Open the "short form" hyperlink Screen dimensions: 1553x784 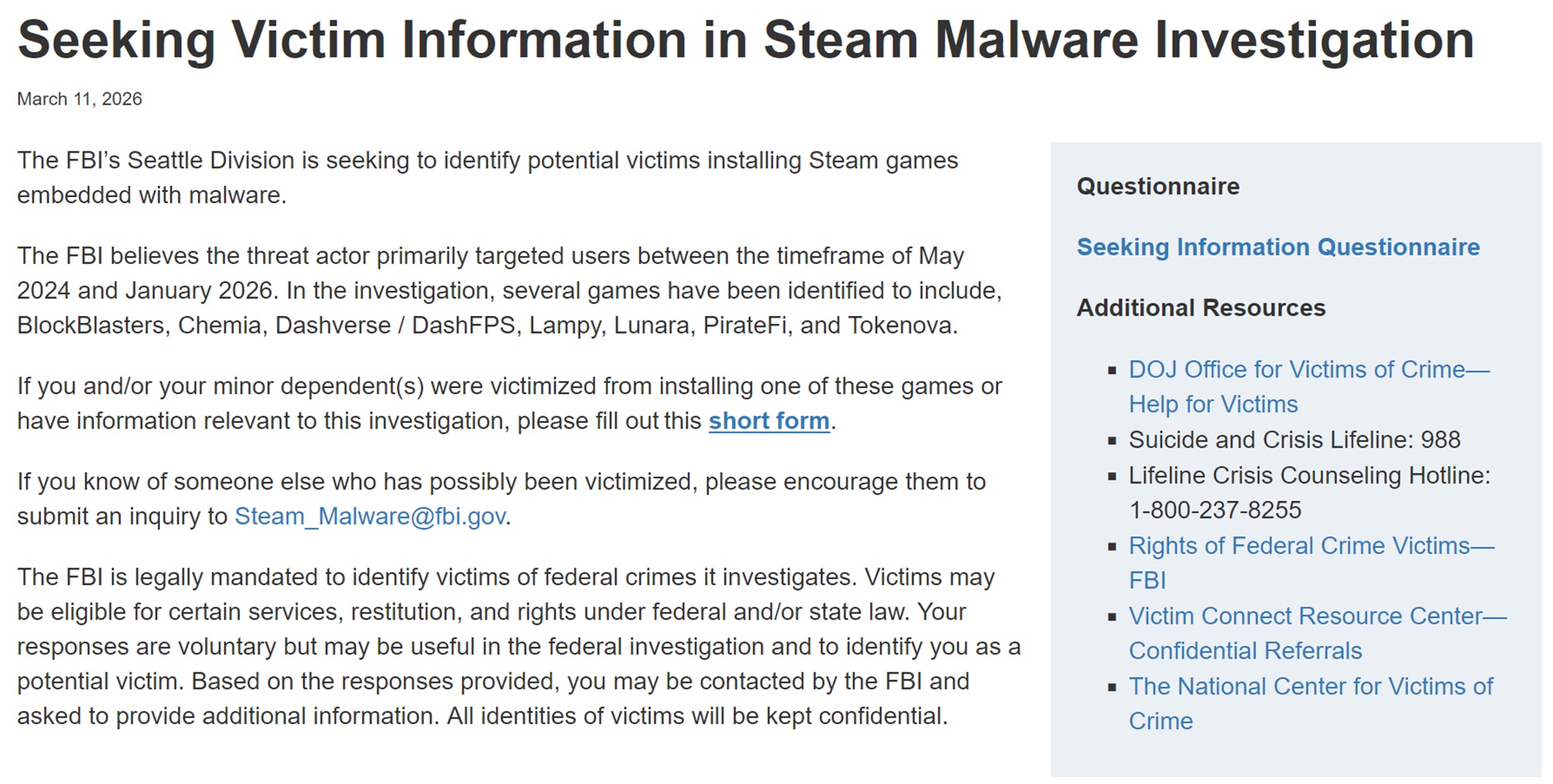[x=769, y=421]
